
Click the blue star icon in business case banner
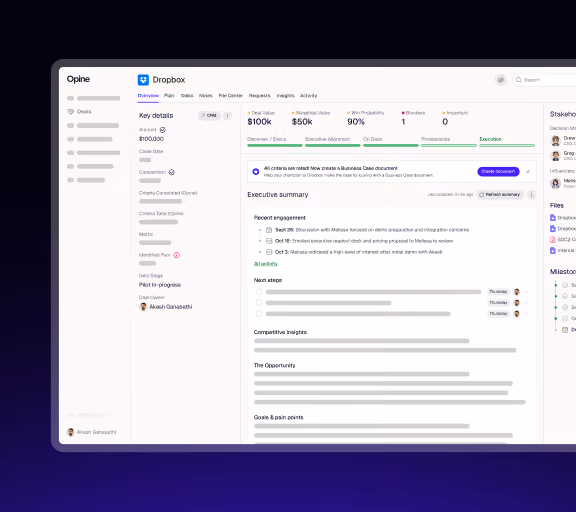click(256, 172)
